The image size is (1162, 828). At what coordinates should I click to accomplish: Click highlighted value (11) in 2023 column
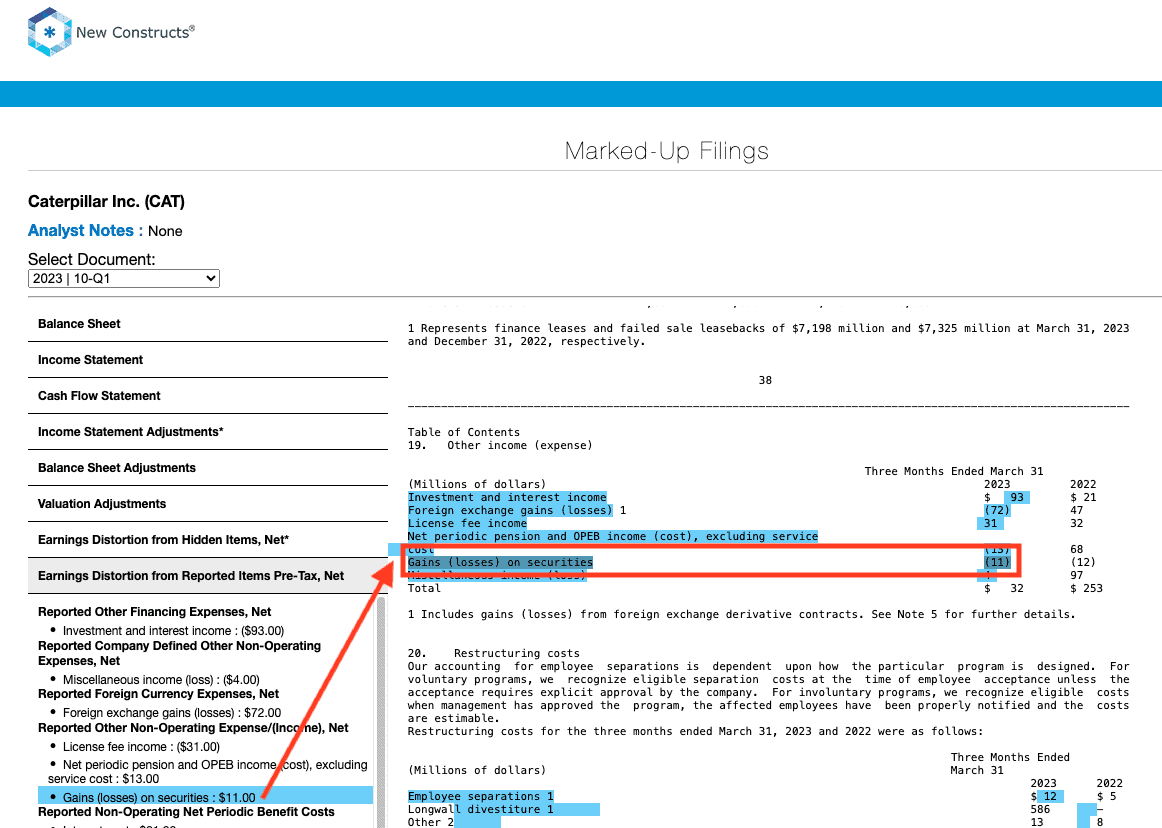pos(997,563)
